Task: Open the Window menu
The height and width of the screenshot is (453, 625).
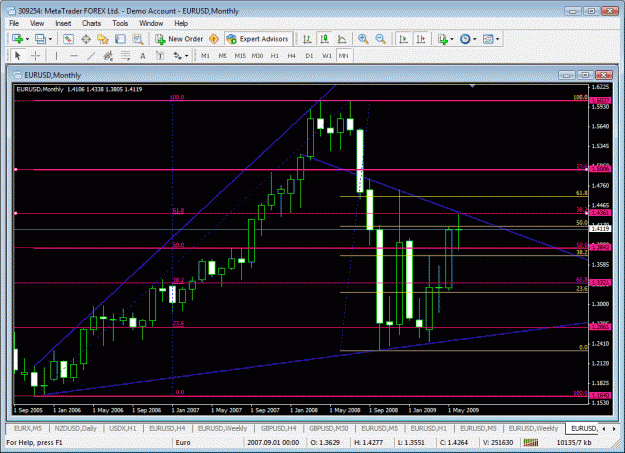Action: click(151, 24)
